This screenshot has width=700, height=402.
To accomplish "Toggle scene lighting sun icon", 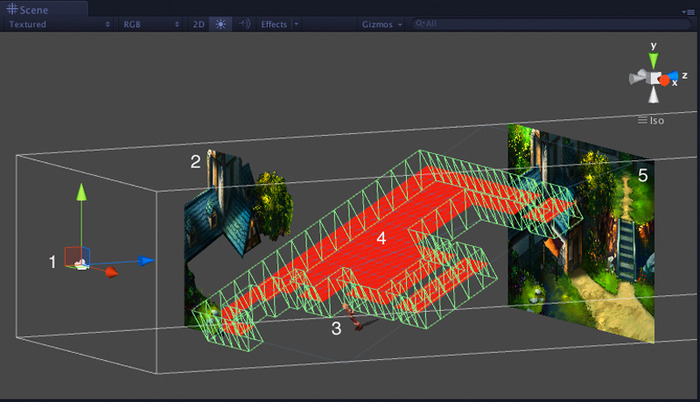I will pos(221,24).
